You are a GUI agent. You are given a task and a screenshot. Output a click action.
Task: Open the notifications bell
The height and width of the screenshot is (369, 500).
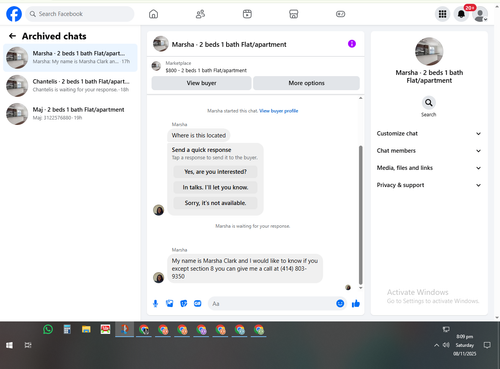tap(461, 14)
